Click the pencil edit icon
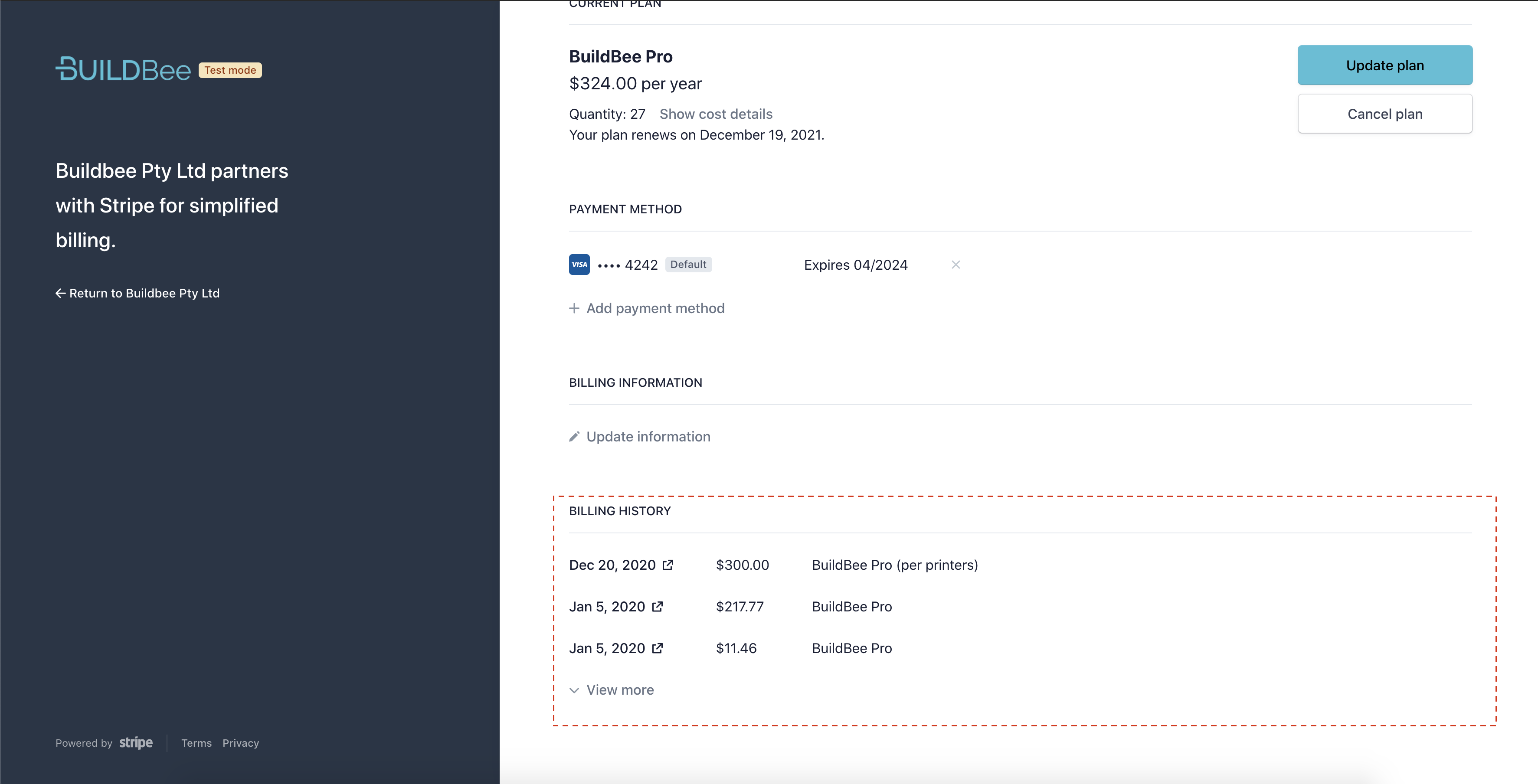The width and height of the screenshot is (1538, 784). [x=574, y=437]
